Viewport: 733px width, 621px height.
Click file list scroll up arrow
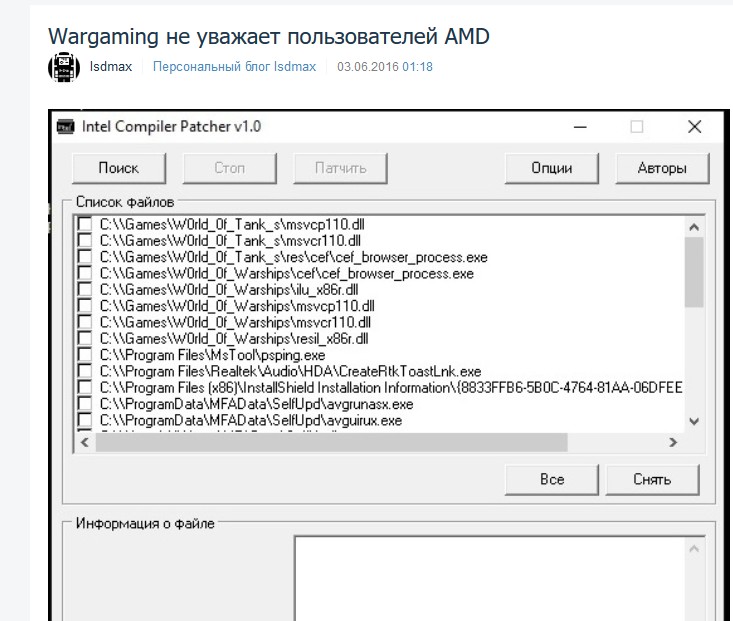click(694, 227)
